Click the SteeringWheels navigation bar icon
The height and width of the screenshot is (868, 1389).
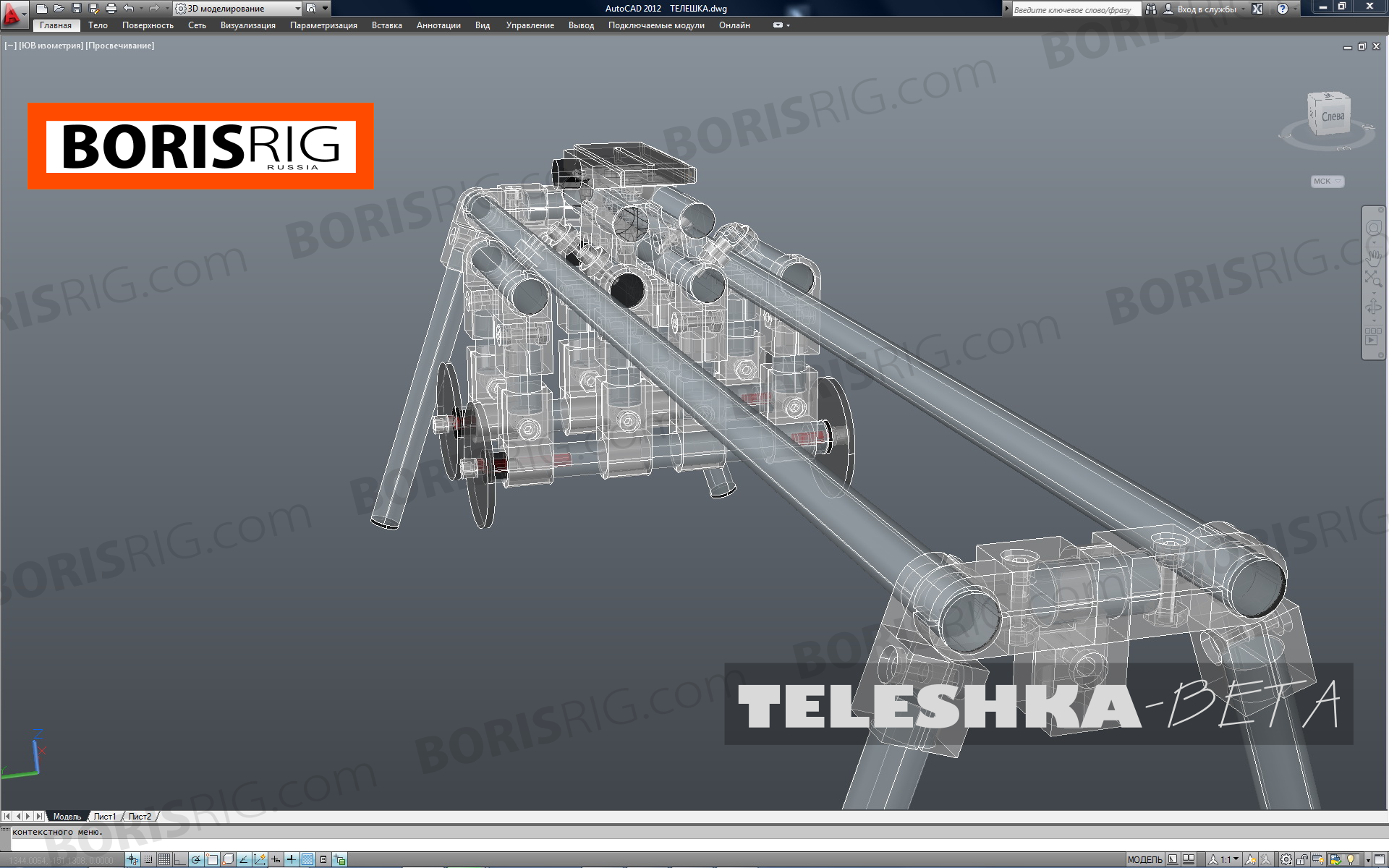click(1373, 229)
